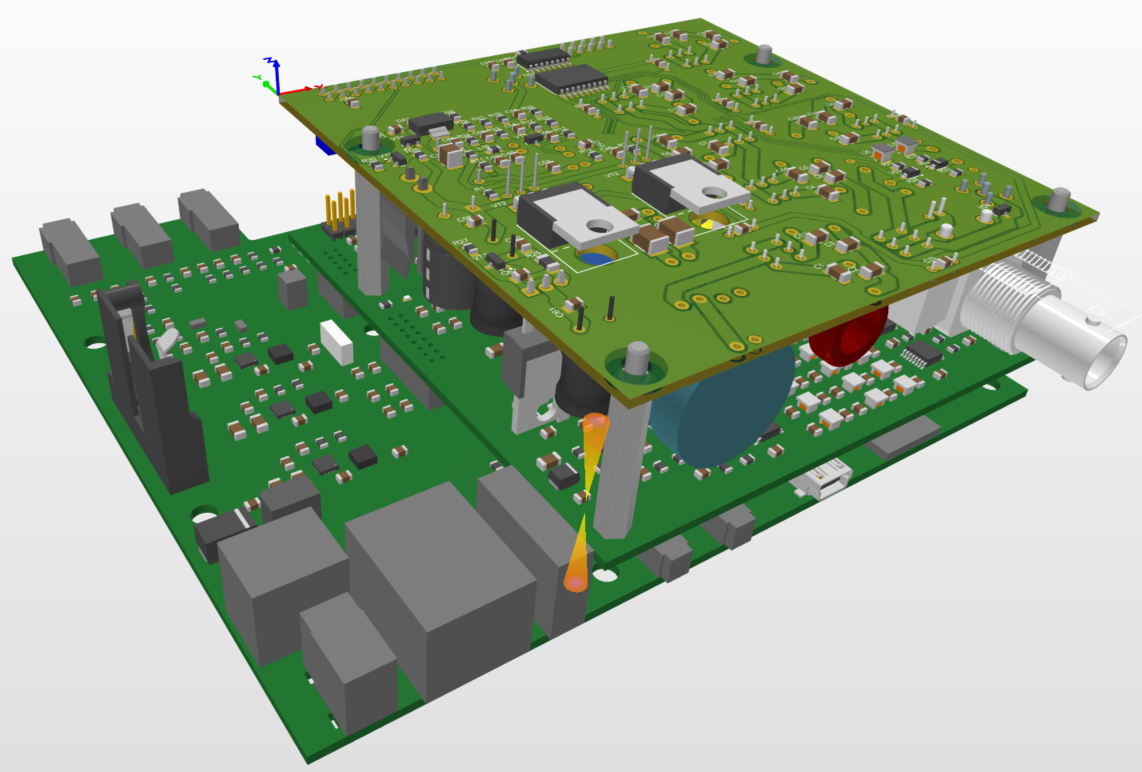Click the standoff pin above the BNC connector
The image size is (1142, 772).
pyautogui.click(x=1059, y=198)
